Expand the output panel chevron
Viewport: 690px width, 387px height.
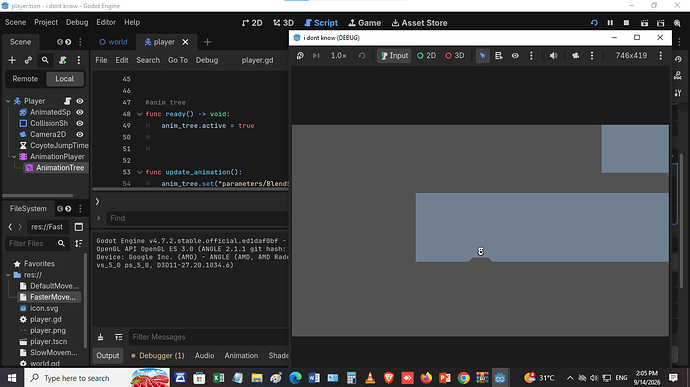97,202
